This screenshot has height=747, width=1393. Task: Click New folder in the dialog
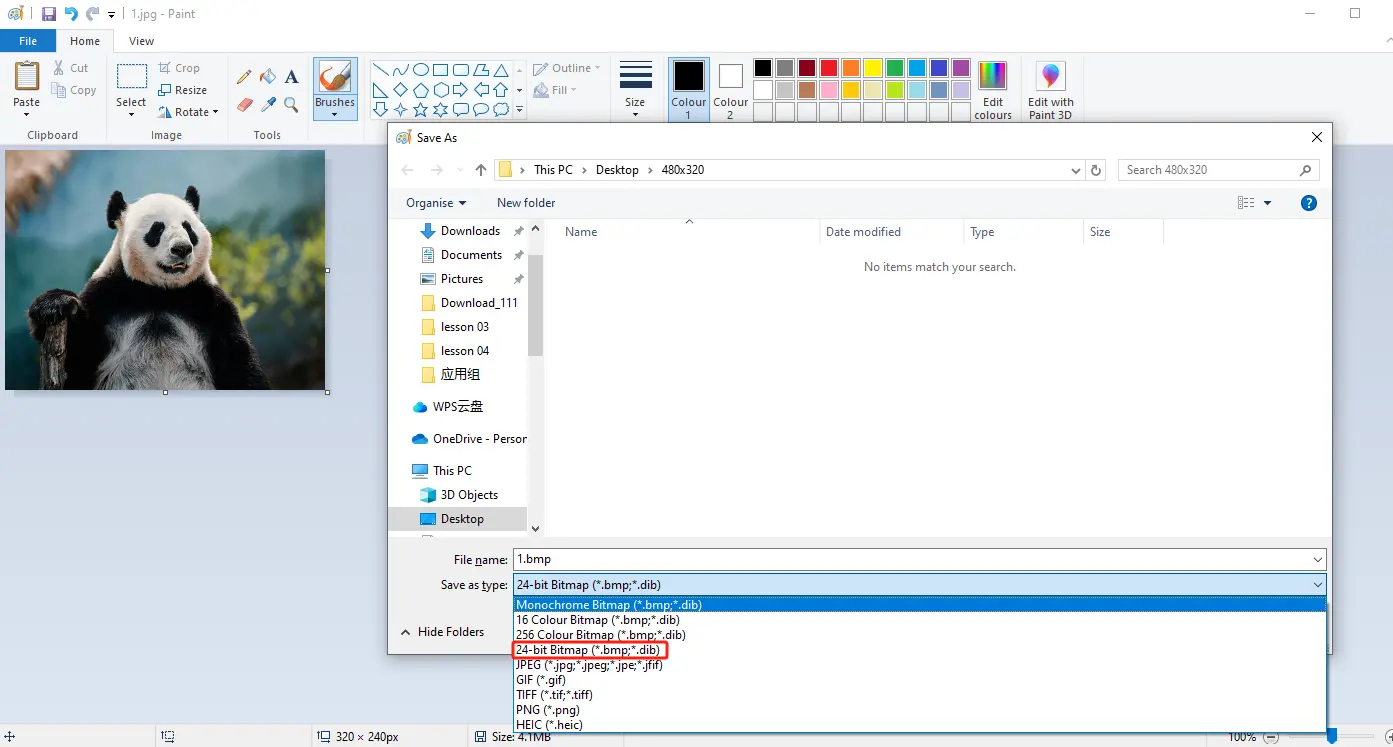pos(526,203)
